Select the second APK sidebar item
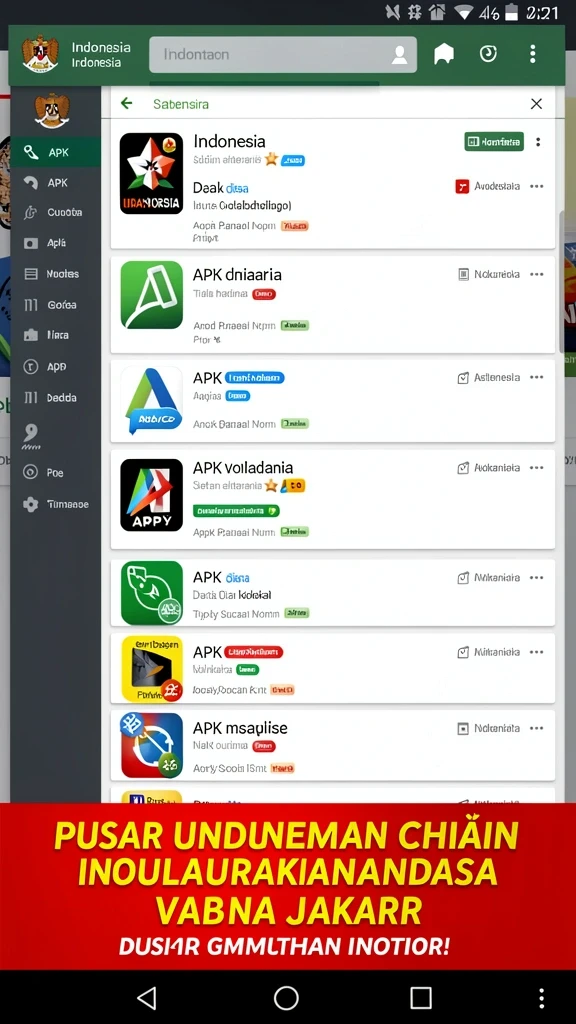Image resolution: width=576 pixels, height=1024 pixels. (x=56, y=183)
